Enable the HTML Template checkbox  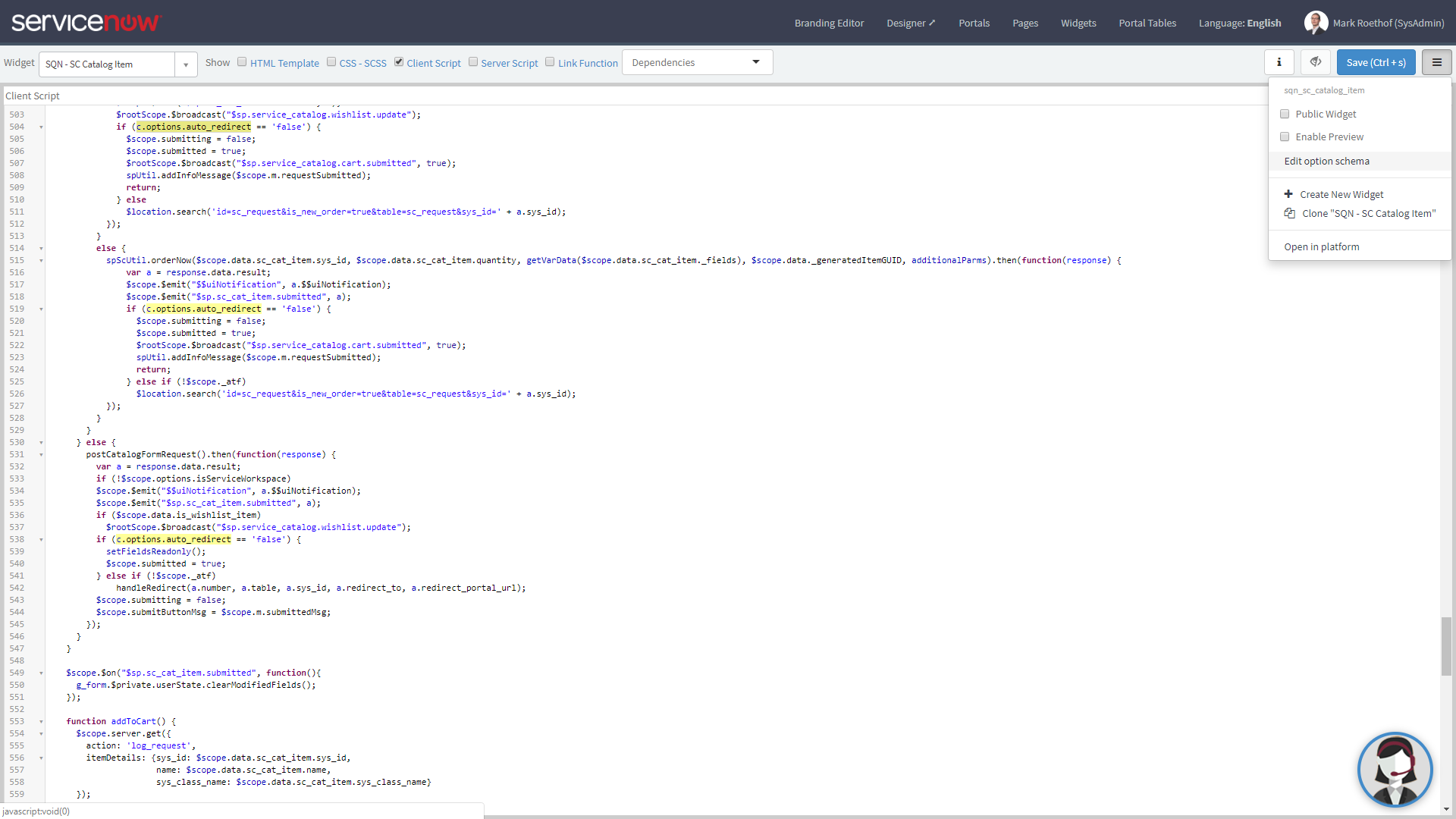click(242, 62)
